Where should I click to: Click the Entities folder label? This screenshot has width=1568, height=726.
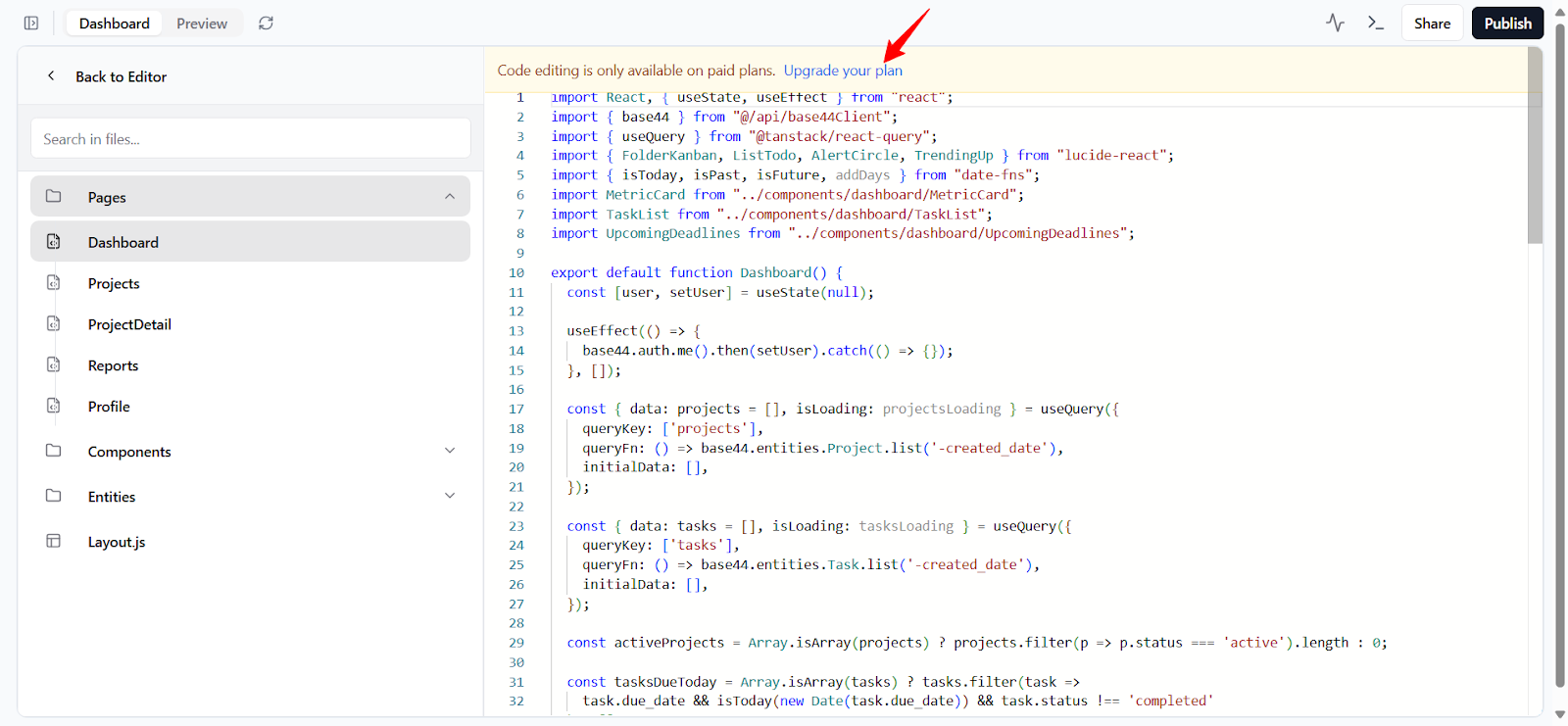pos(112,497)
